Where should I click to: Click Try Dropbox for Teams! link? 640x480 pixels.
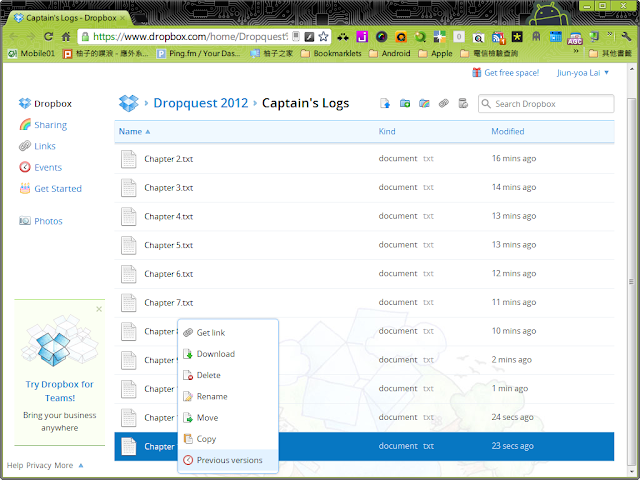click(60, 391)
